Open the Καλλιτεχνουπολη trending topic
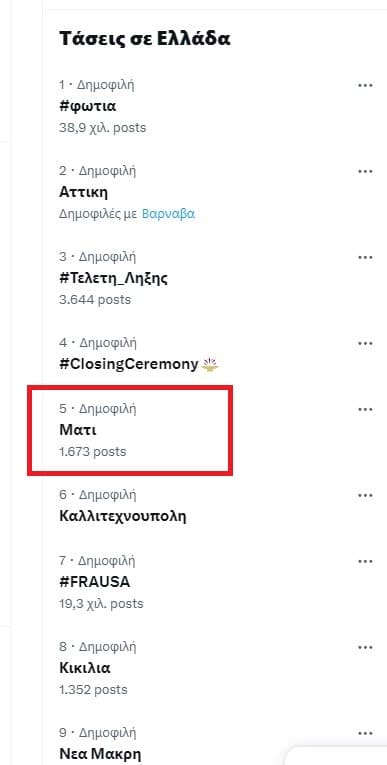 [122, 516]
